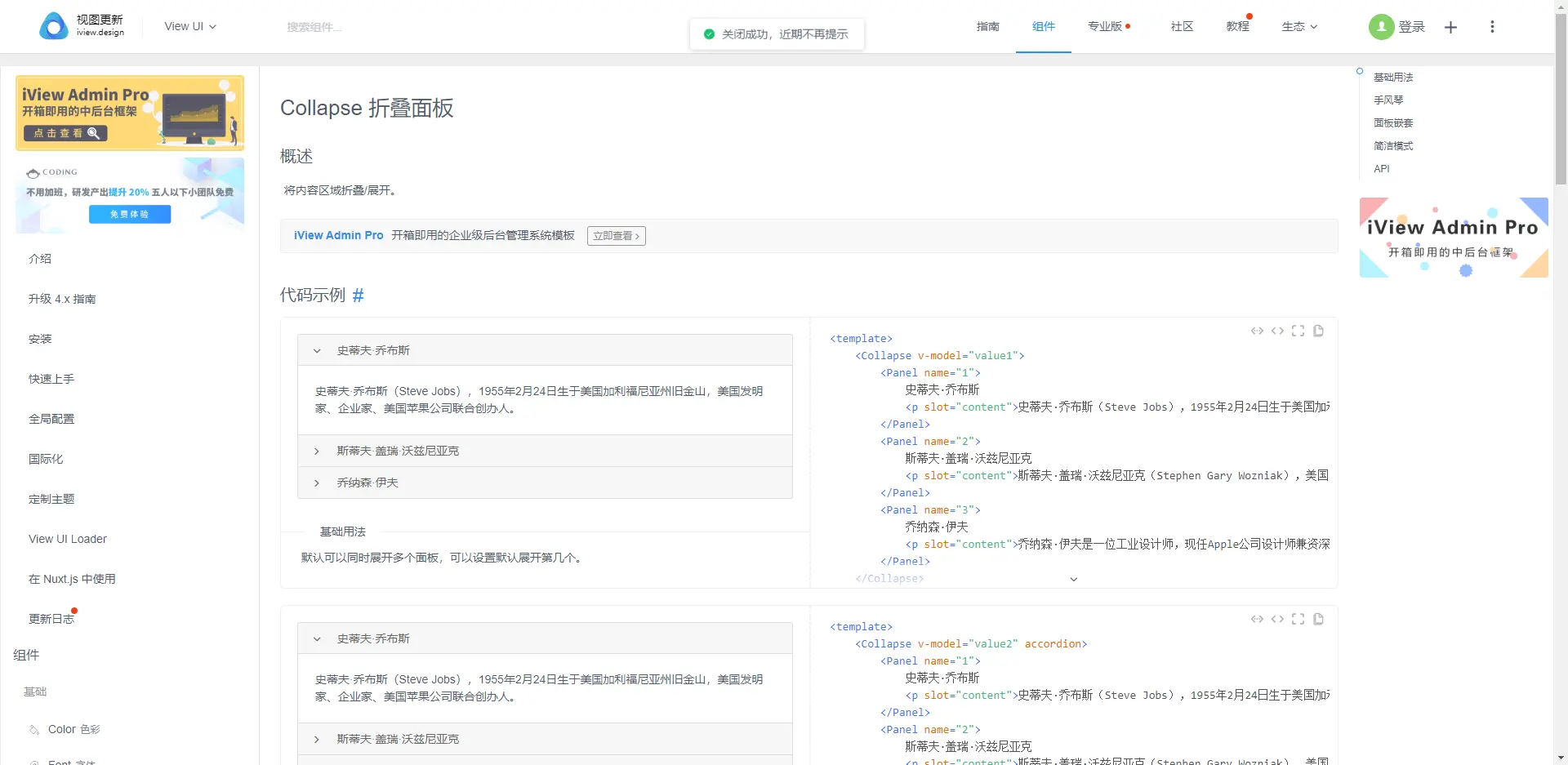This screenshot has height=765, width=1568.
Task: Jump to 手风琴 in the right anchor list
Action: coord(1388,100)
